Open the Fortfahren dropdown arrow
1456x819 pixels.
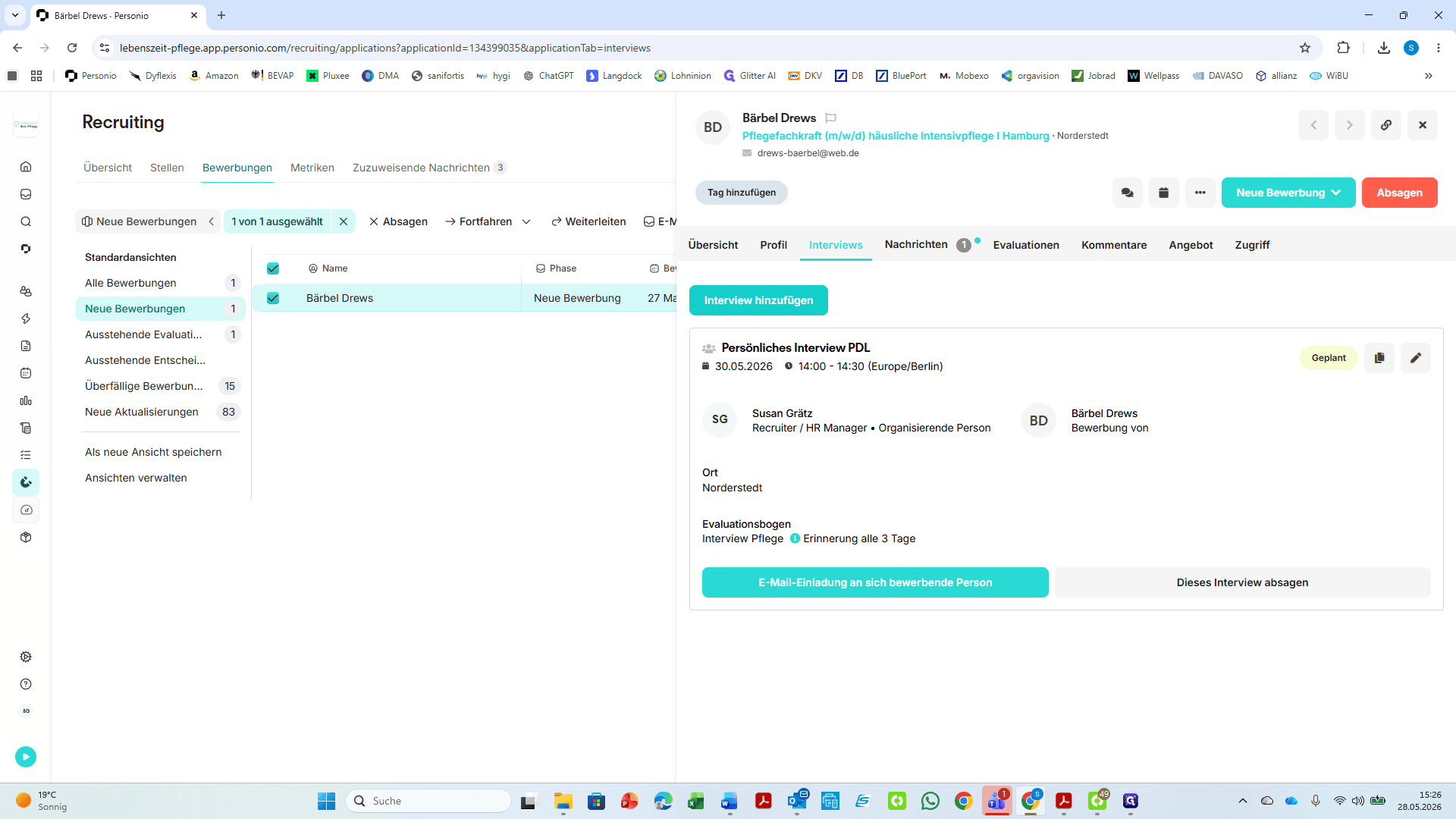tap(526, 221)
